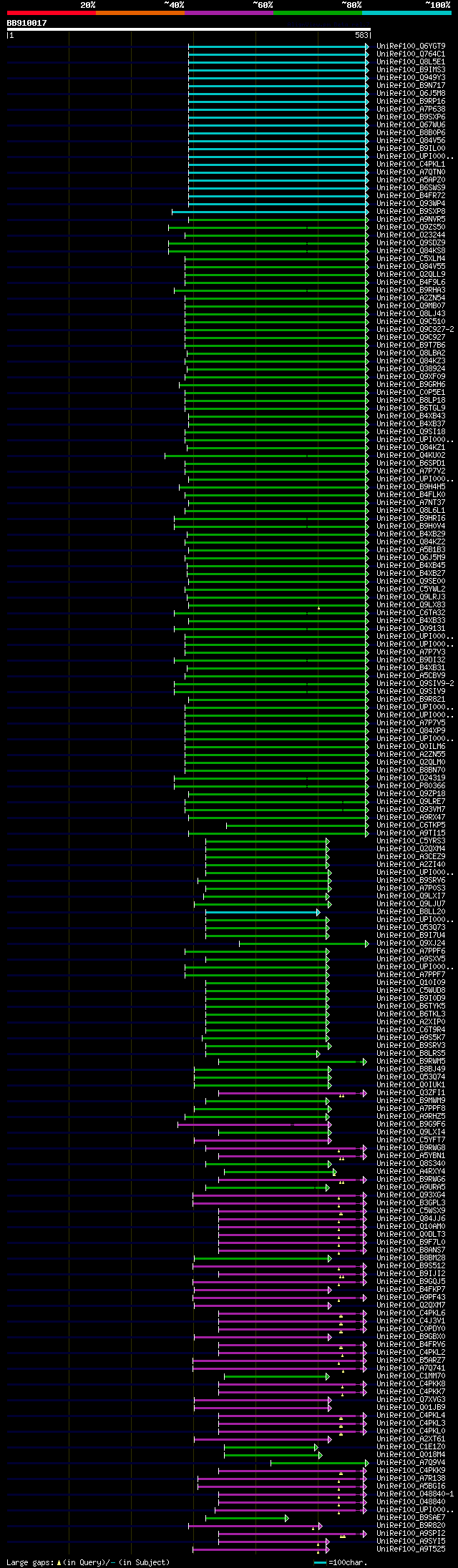Open hit UniRef100_B9IMS3
Image resolution: width=458 pixels, height=1568 pixels.
(x=411, y=69)
